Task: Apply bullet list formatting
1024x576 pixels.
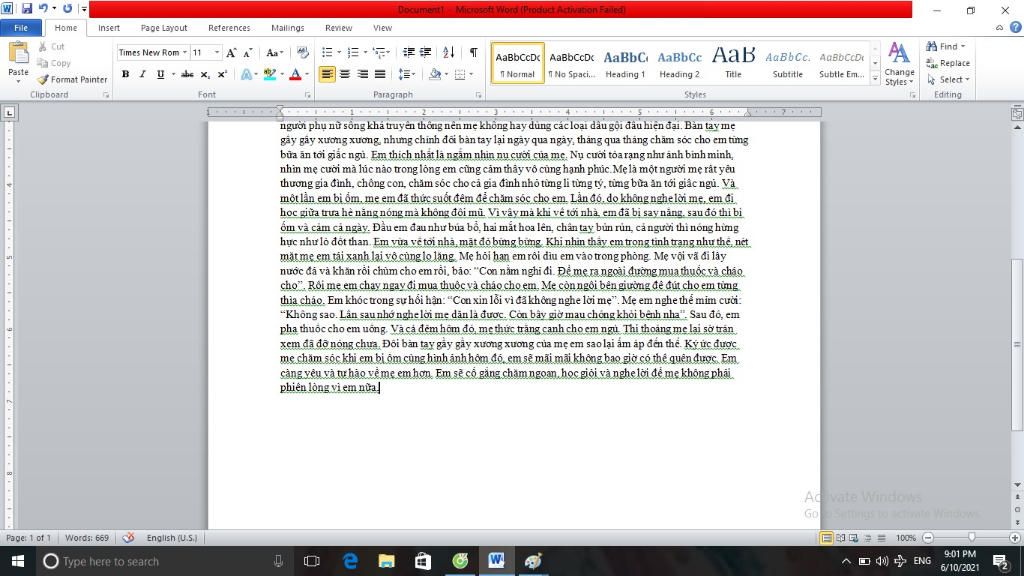Action: (327, 52)
